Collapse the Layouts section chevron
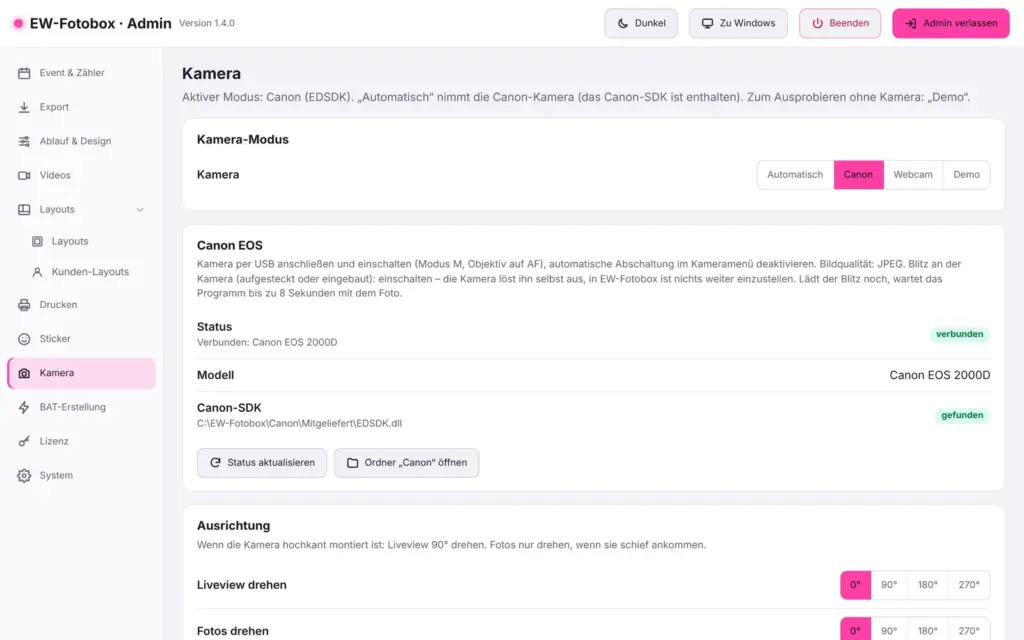This screenshot has width=1024, height=640. point(140,210)
